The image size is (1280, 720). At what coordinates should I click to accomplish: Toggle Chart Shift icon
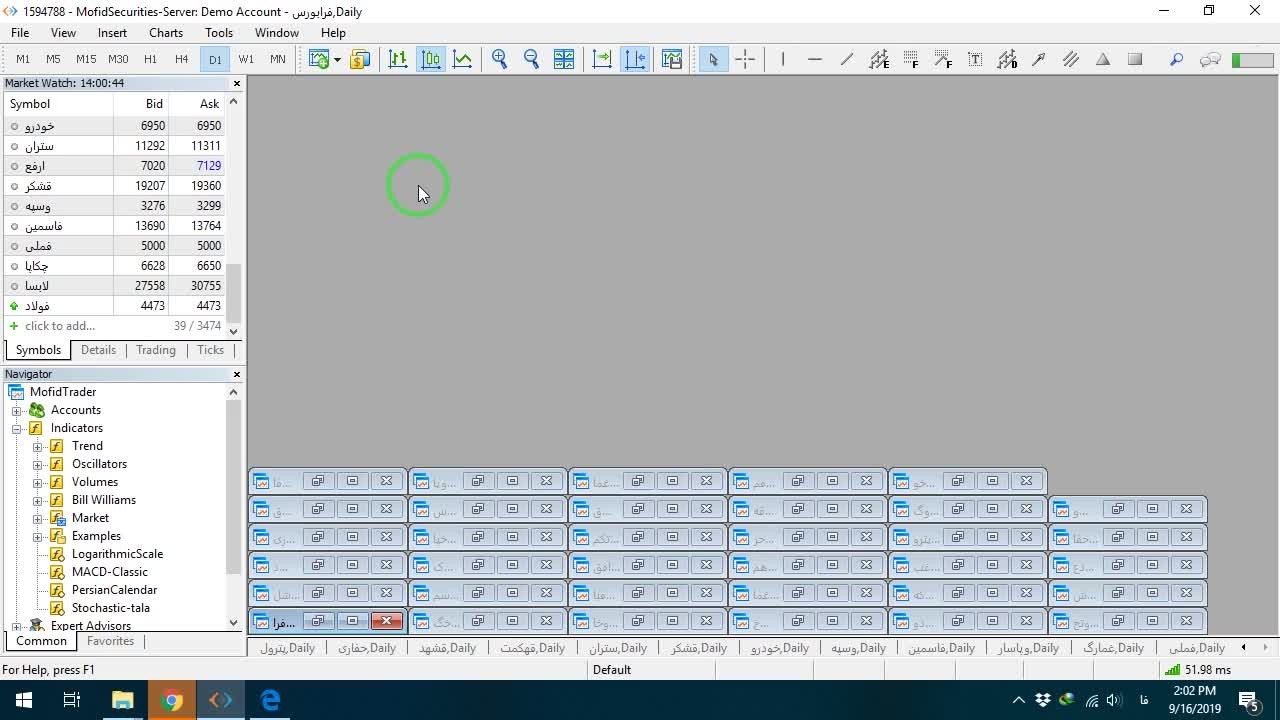pyautogui.click(x=635, y=59)
